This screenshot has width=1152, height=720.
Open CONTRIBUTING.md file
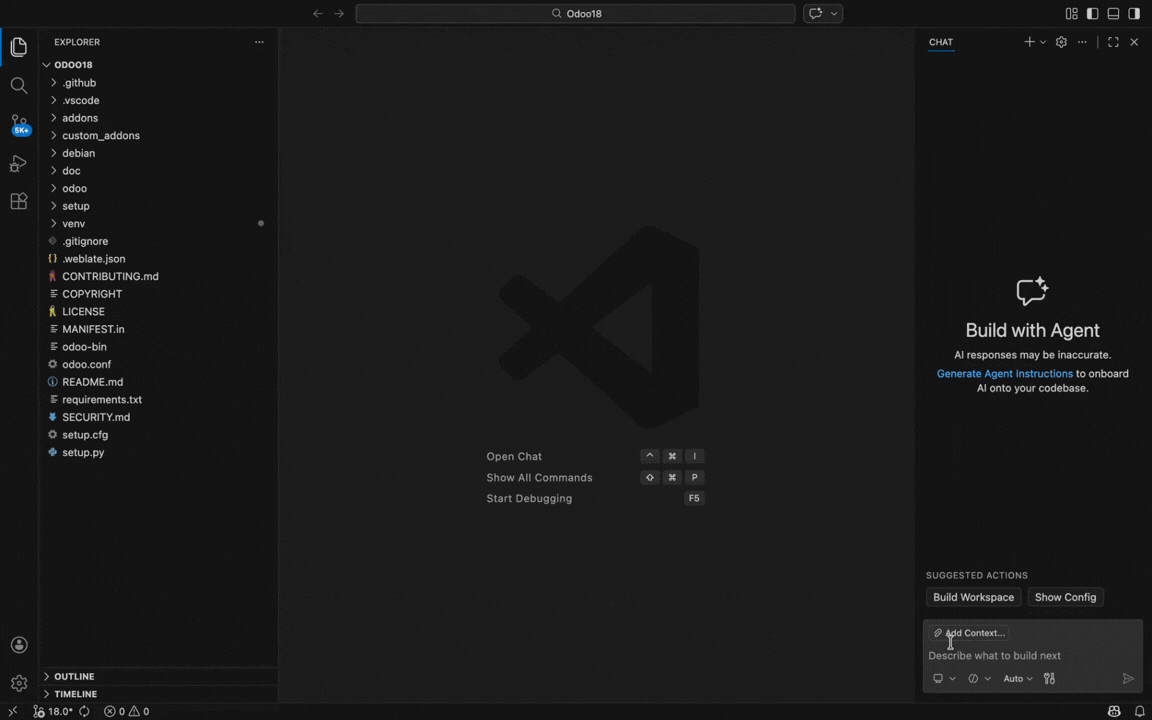point(159,276)
